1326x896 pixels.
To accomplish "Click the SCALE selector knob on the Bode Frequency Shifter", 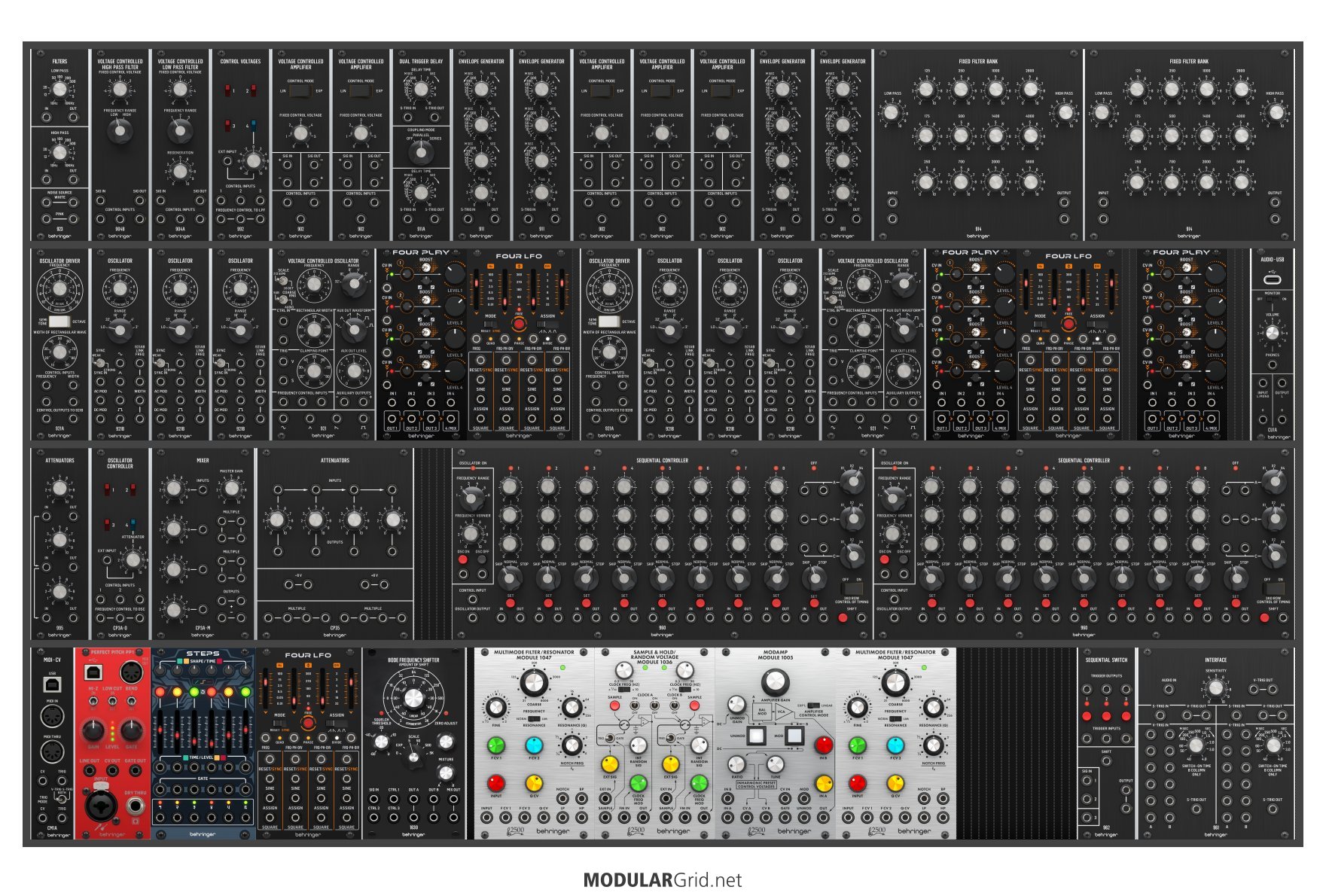I will tap(413, 757).
